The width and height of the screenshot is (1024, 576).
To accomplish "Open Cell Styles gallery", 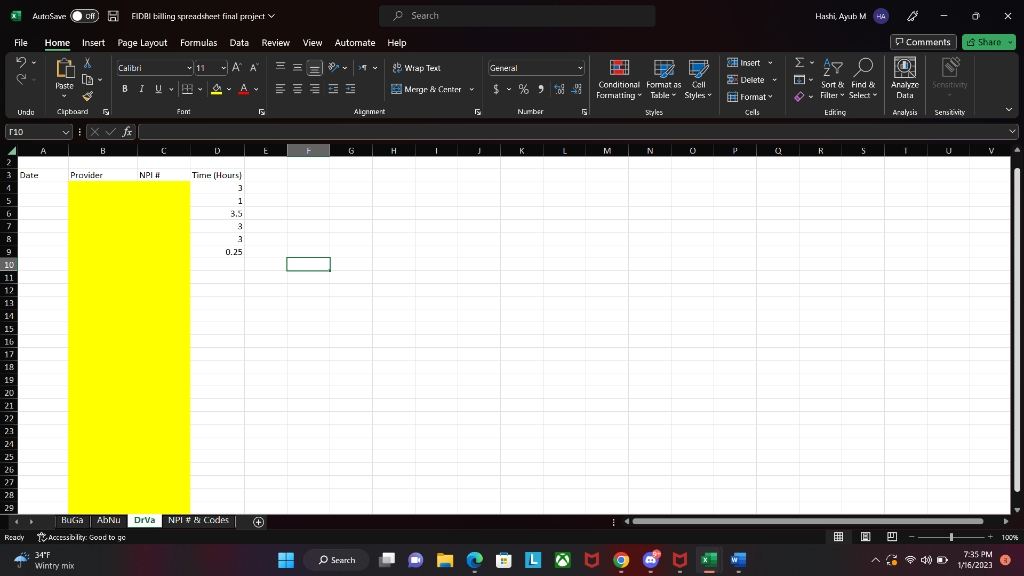I will pyautogui.click(x=698, y=79).
